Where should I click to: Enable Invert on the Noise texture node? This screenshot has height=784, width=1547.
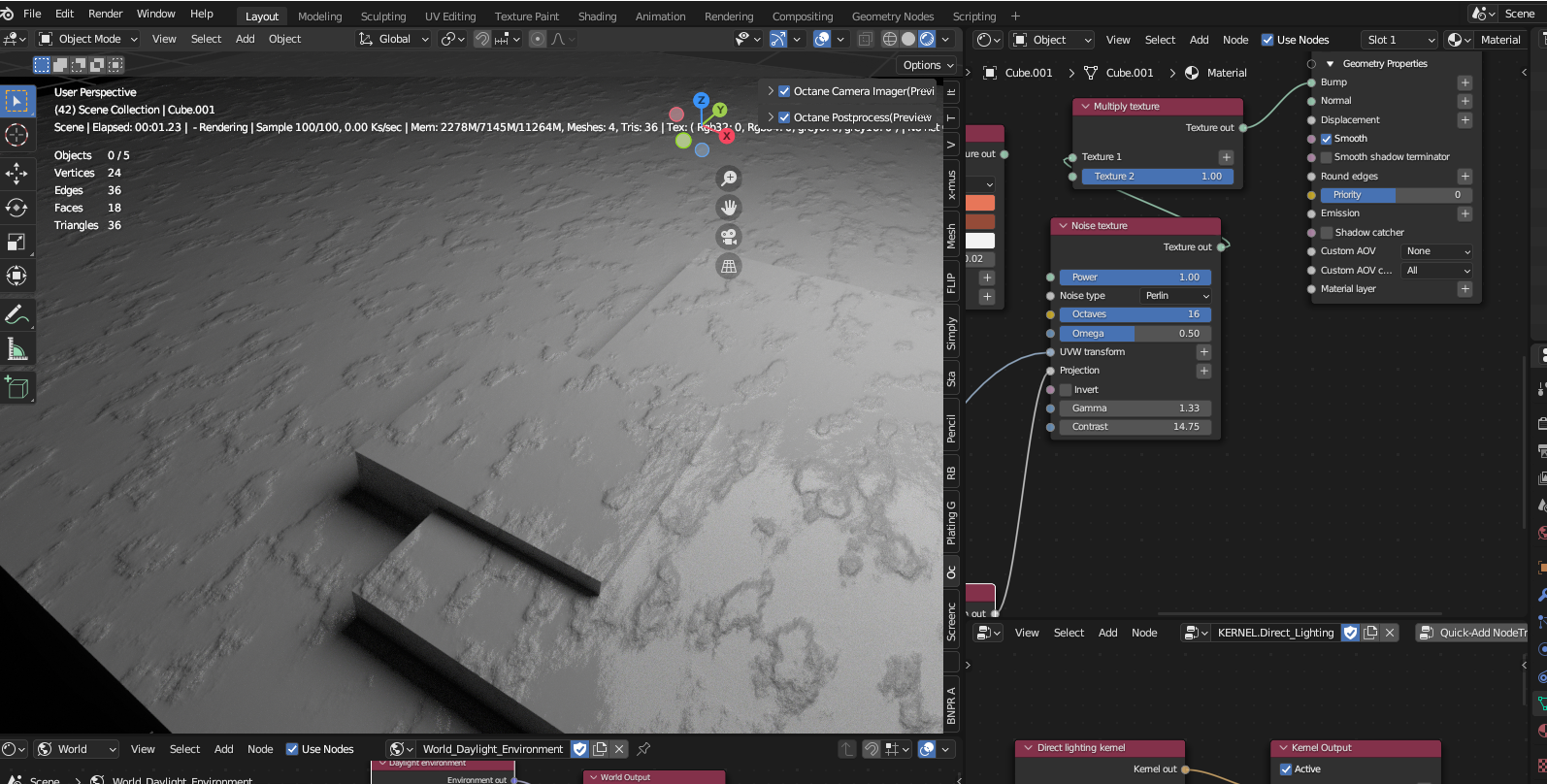pos(1066,390)
